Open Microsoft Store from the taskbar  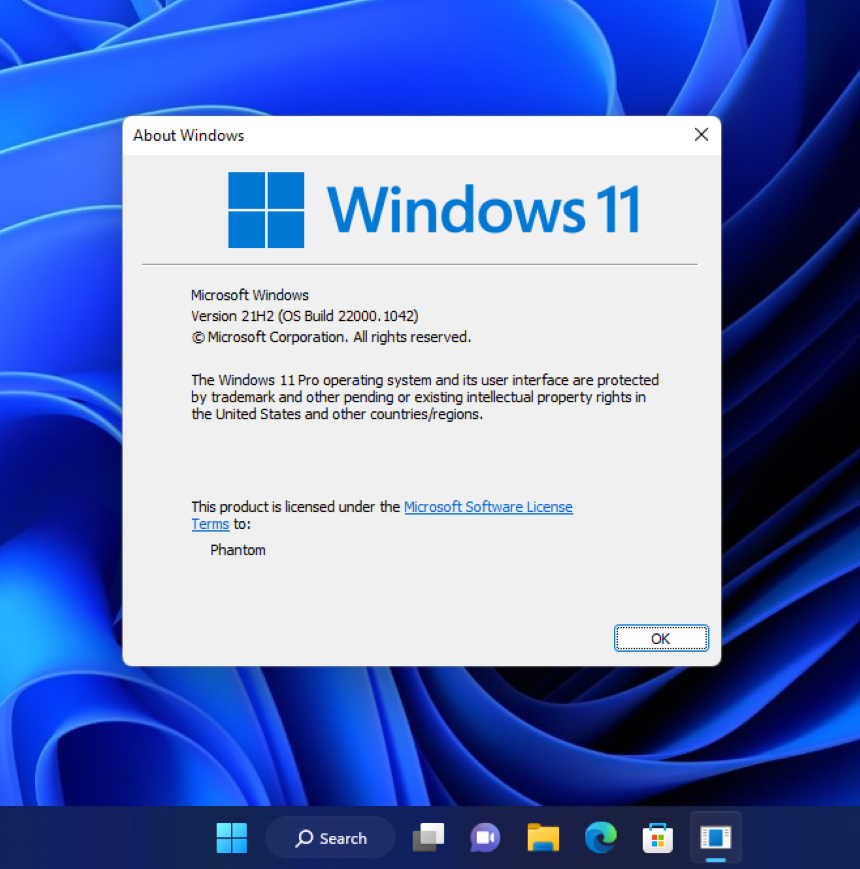pyautogui.click(x=658, y=837)
